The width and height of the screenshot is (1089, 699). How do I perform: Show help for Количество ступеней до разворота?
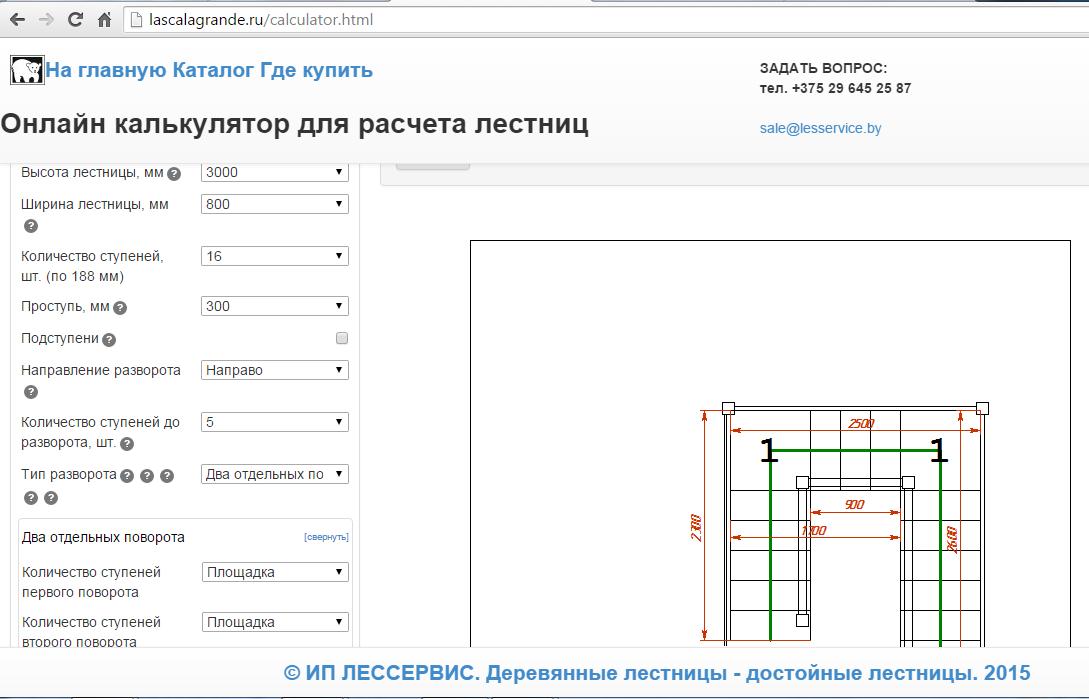(126, 443)
